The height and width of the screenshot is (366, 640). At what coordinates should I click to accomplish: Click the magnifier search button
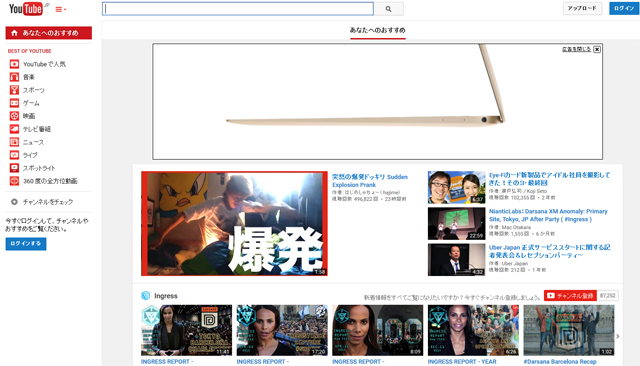point(389,9)
